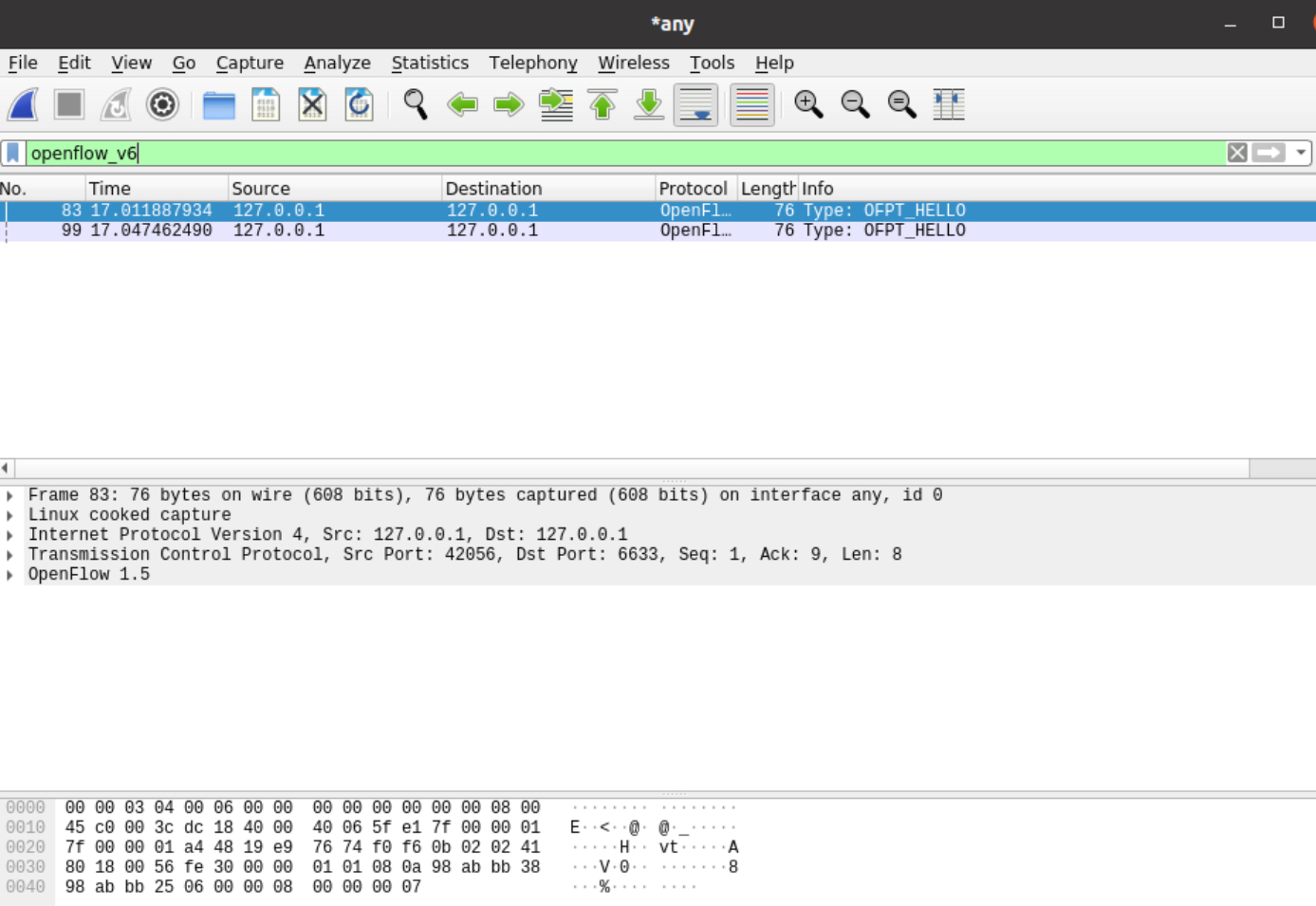Open the Telephony menu
Image resolution: width=1316 pixels, height=906 pixels.
coord(533,63)
